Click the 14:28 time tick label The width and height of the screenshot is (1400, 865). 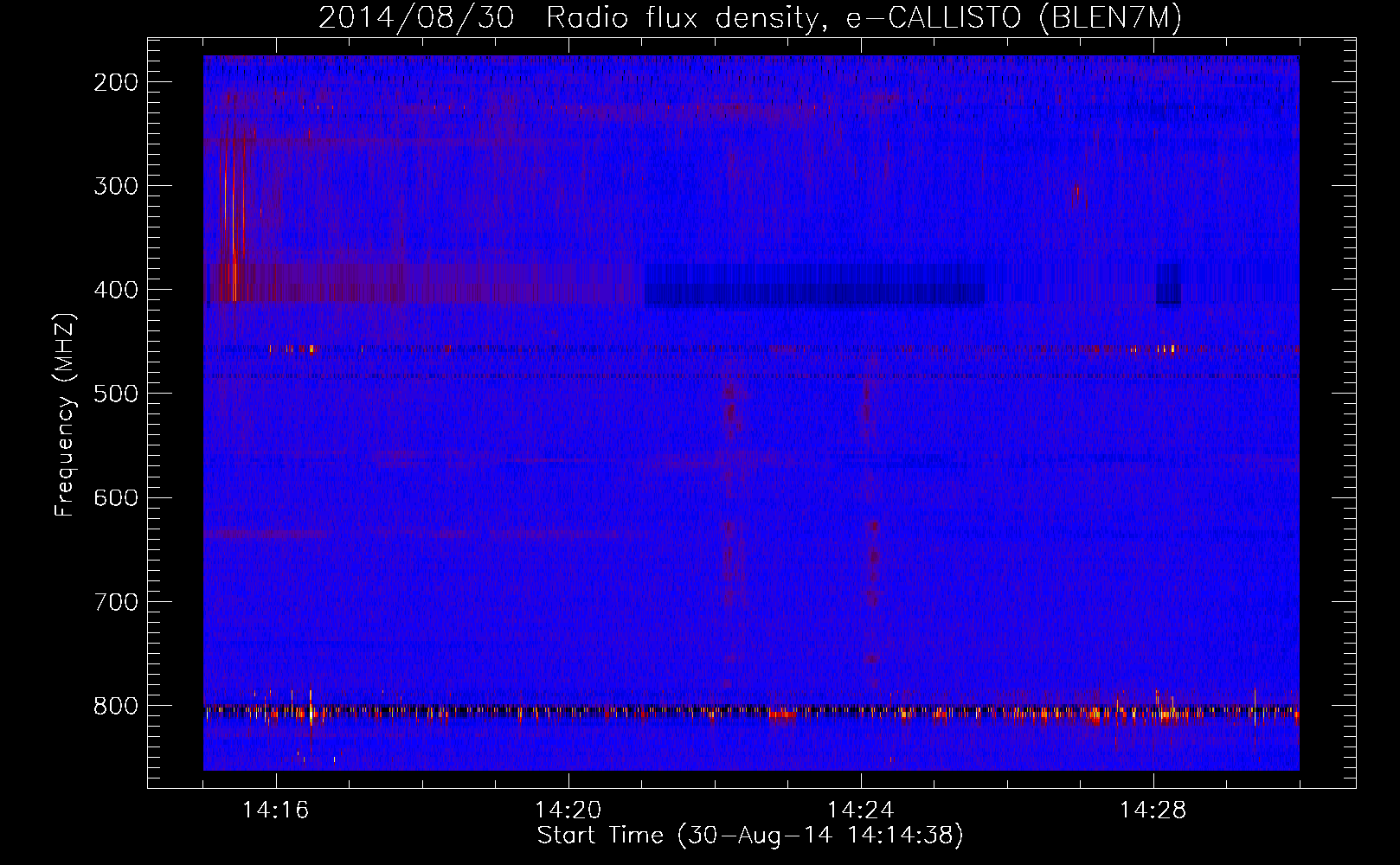pyautogui.click(x=1153, y=811)
